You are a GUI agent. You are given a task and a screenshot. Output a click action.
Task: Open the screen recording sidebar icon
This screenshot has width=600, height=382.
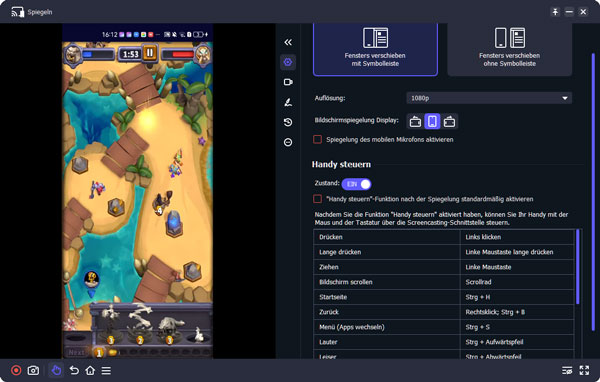tap(288, 82)
